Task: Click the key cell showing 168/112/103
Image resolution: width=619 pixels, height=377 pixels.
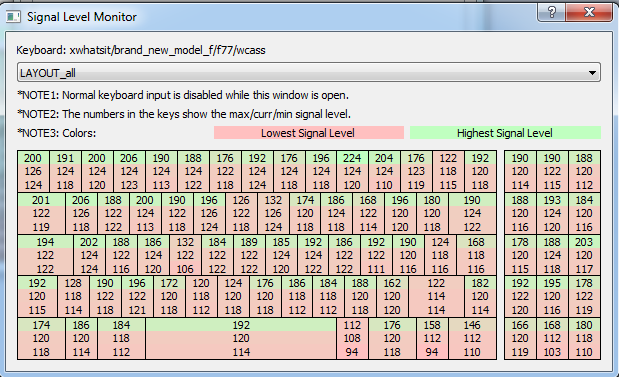Action: coord(552,339)
